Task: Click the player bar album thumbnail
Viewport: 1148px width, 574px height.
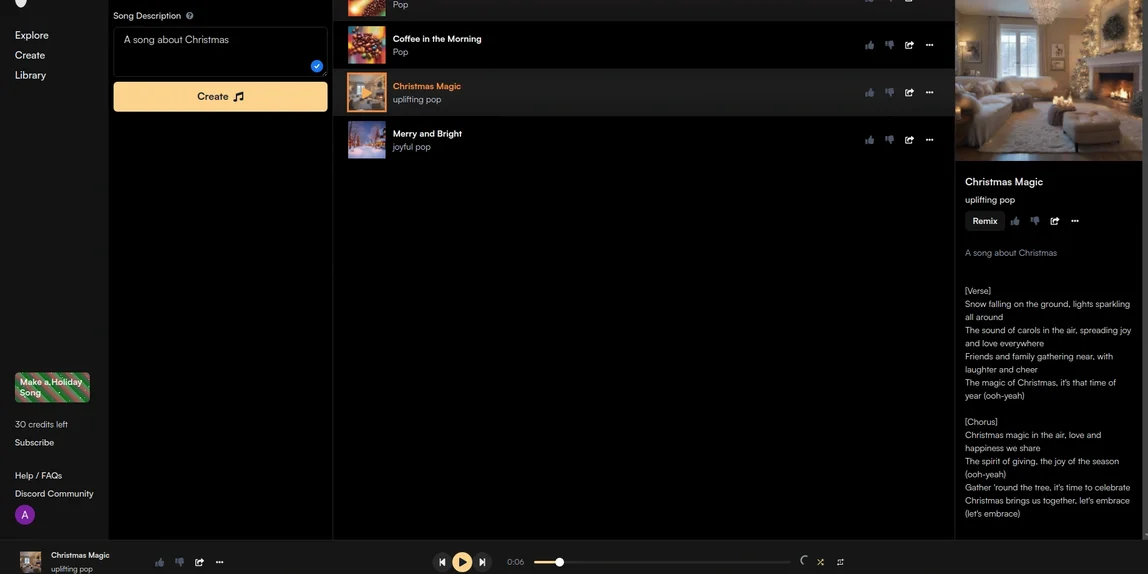Action: coord(31,562)
